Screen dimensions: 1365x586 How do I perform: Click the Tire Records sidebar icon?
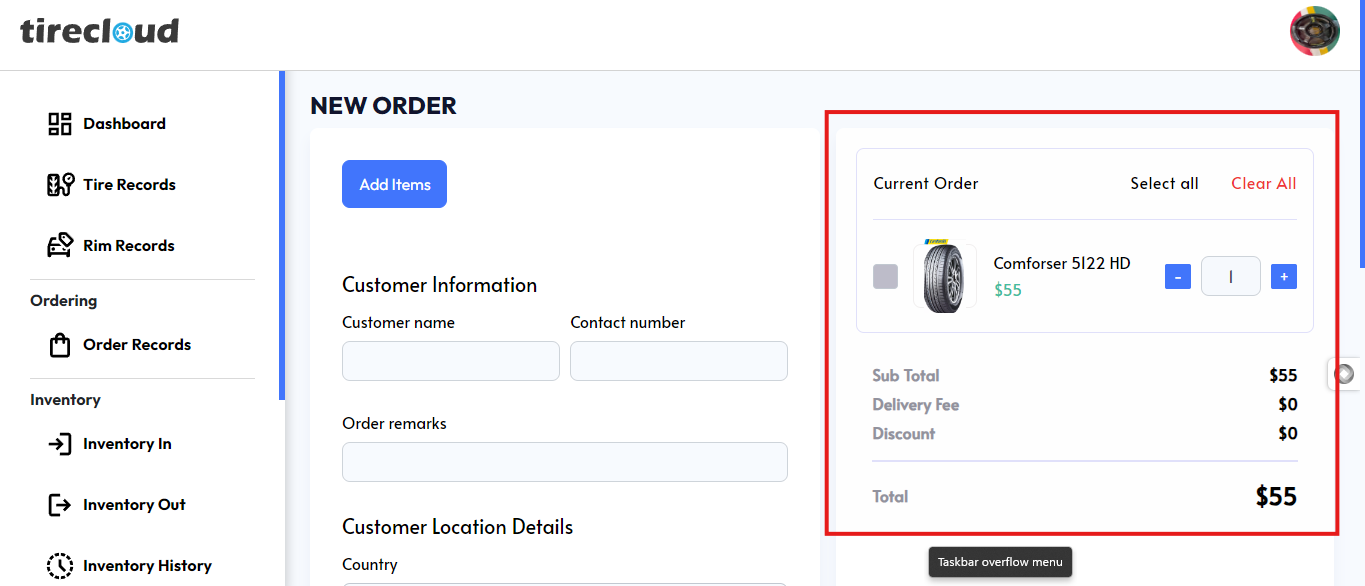click(x=60, y=185)
